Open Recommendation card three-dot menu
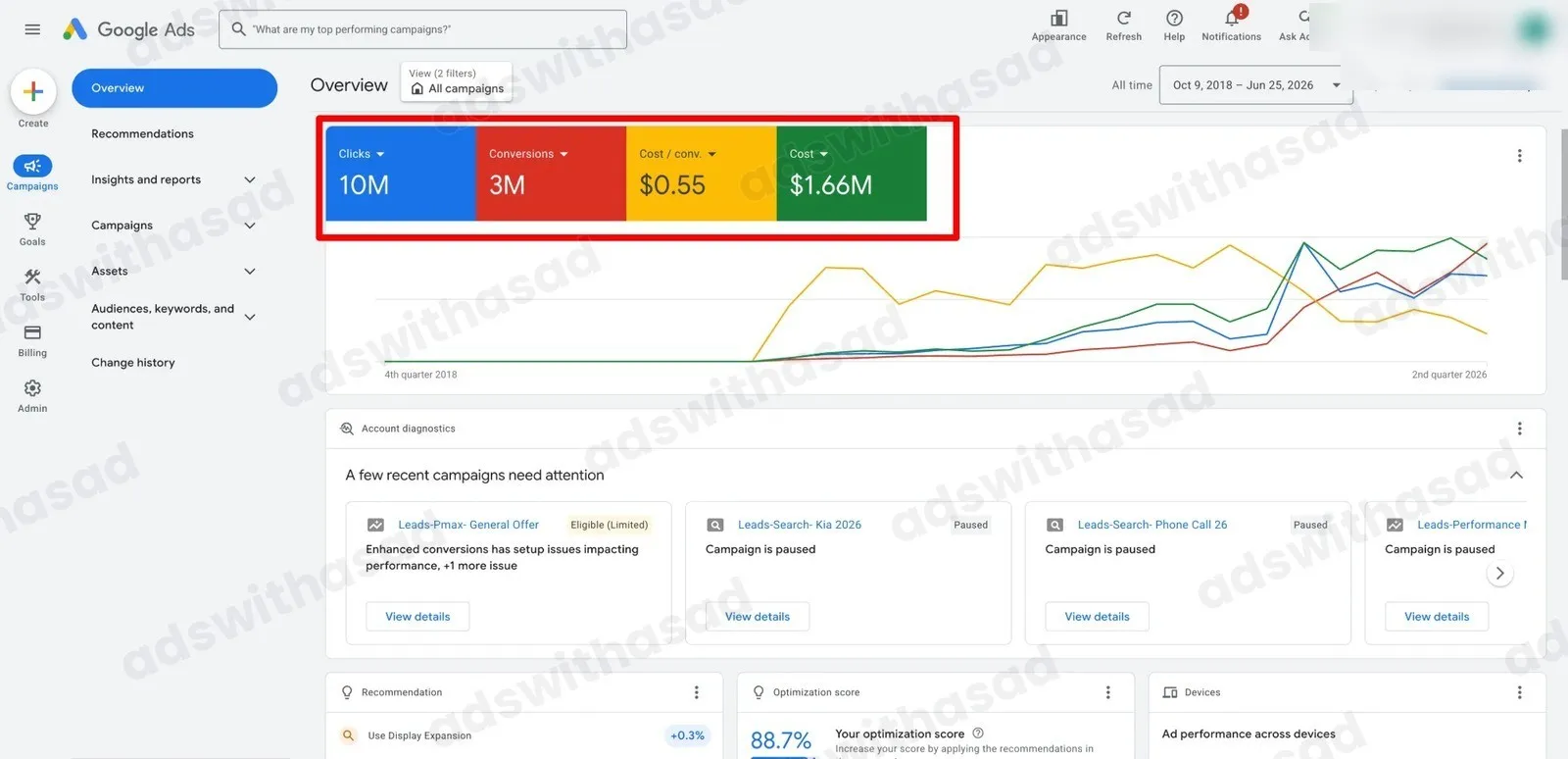Screen dimensions: 1568x759 [x=697, y=692]
